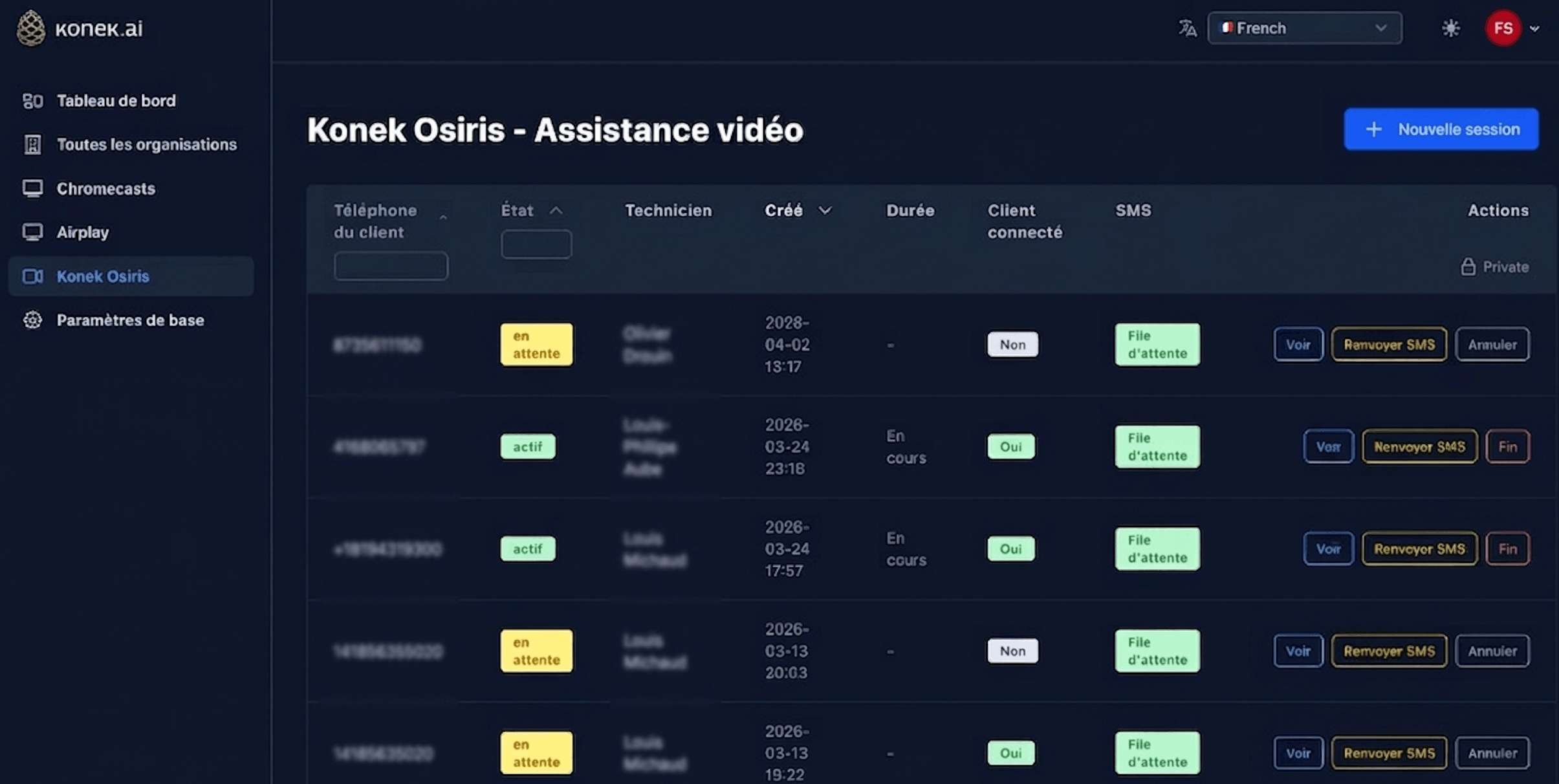1559x784 pixels.
Task: Click the video camera icon for Konek Osiris
Action: pyautogui.click(x=32, y=276)
